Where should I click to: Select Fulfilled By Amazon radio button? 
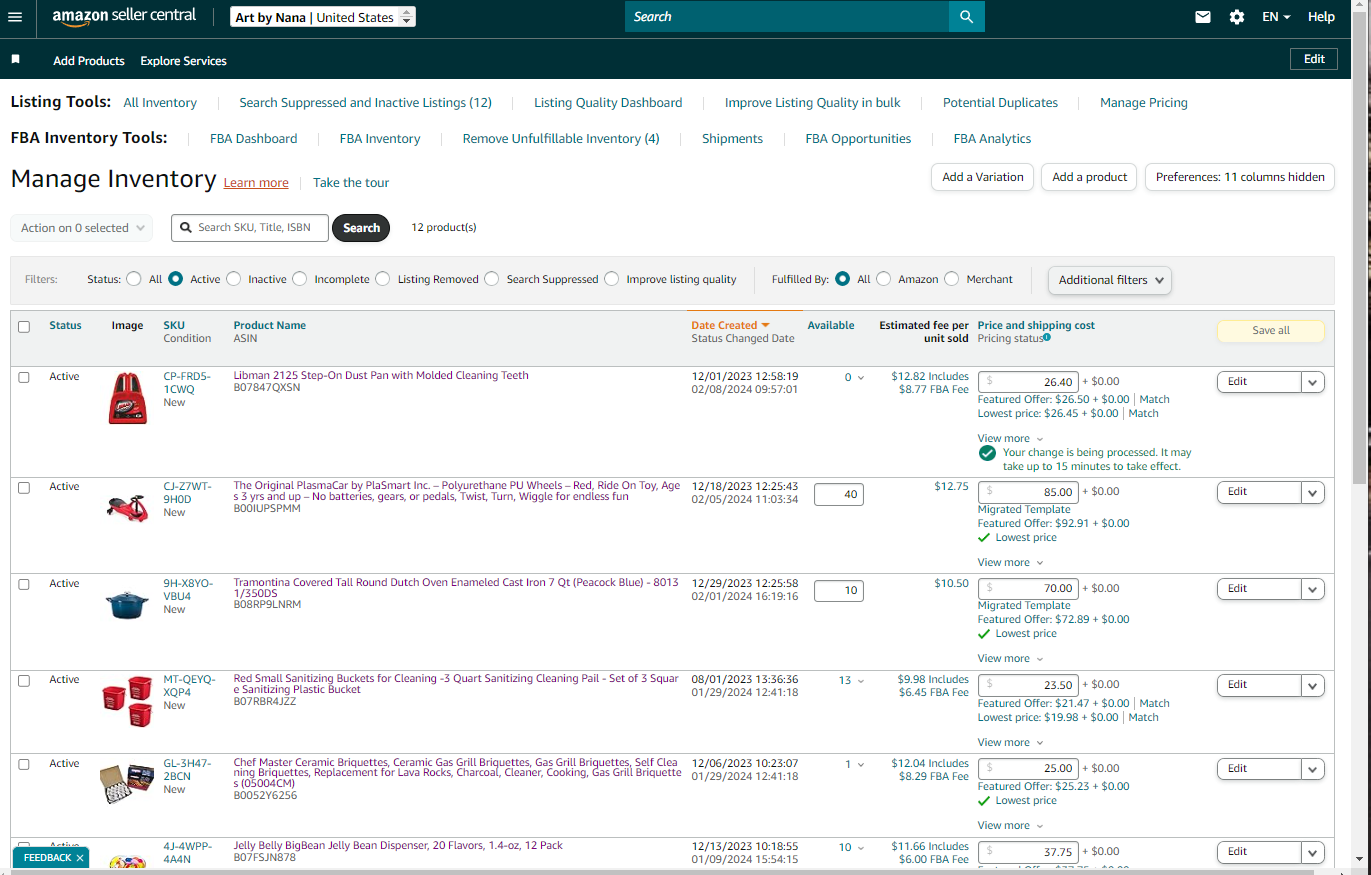coord(884,279)
